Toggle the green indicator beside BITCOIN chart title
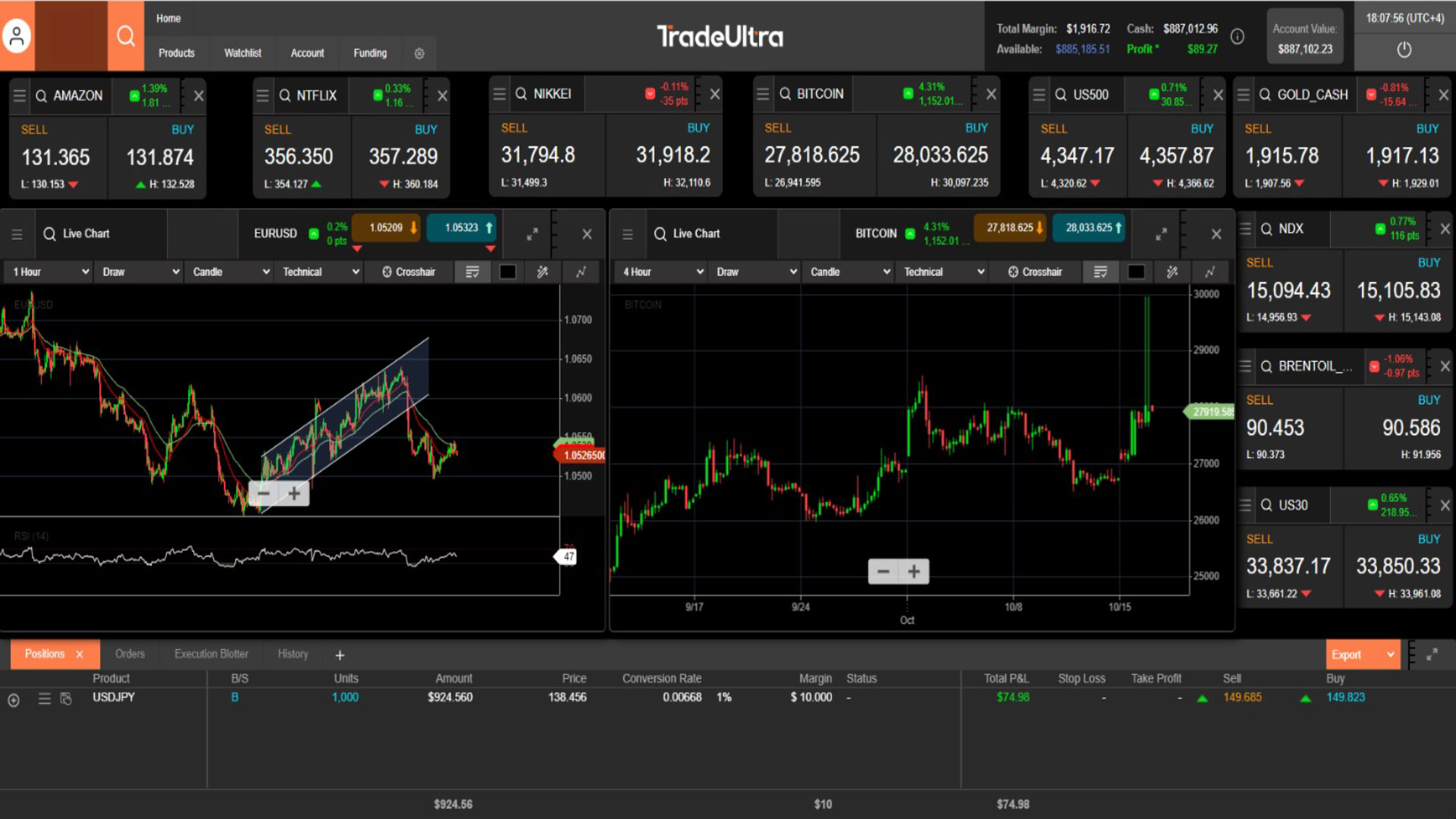The height and width of the screenshot is (819, 1456). point(910,234)
